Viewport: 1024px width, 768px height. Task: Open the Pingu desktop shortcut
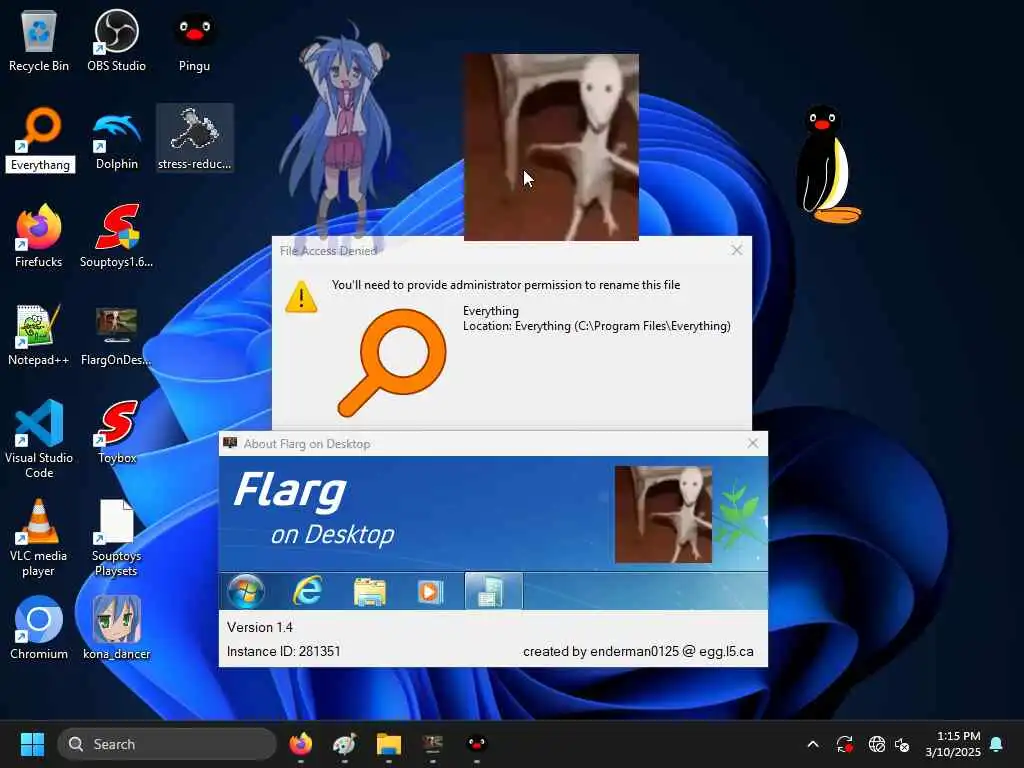[194, 40]
